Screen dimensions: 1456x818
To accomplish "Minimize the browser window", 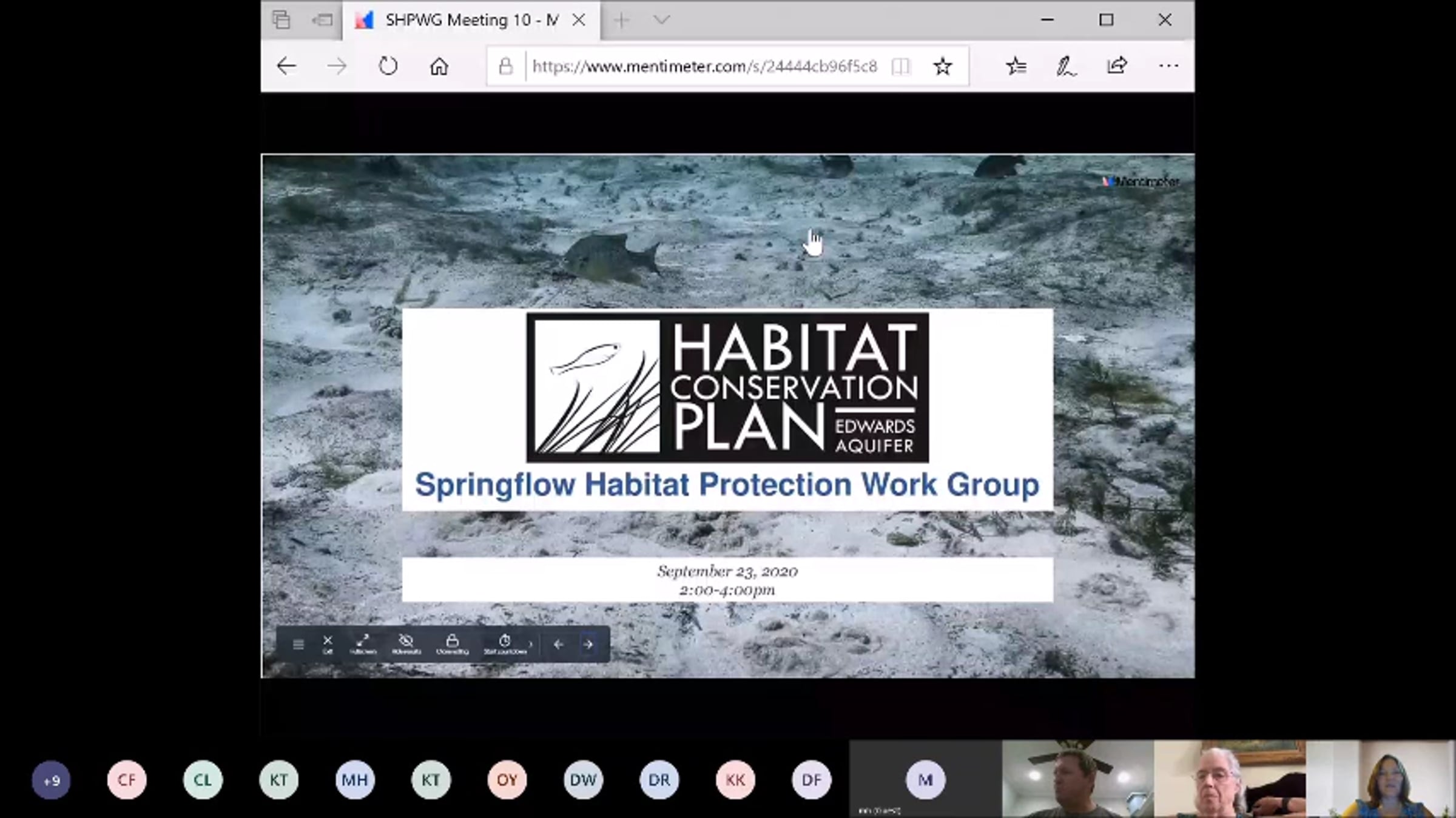I will (x=1047, y=20).
